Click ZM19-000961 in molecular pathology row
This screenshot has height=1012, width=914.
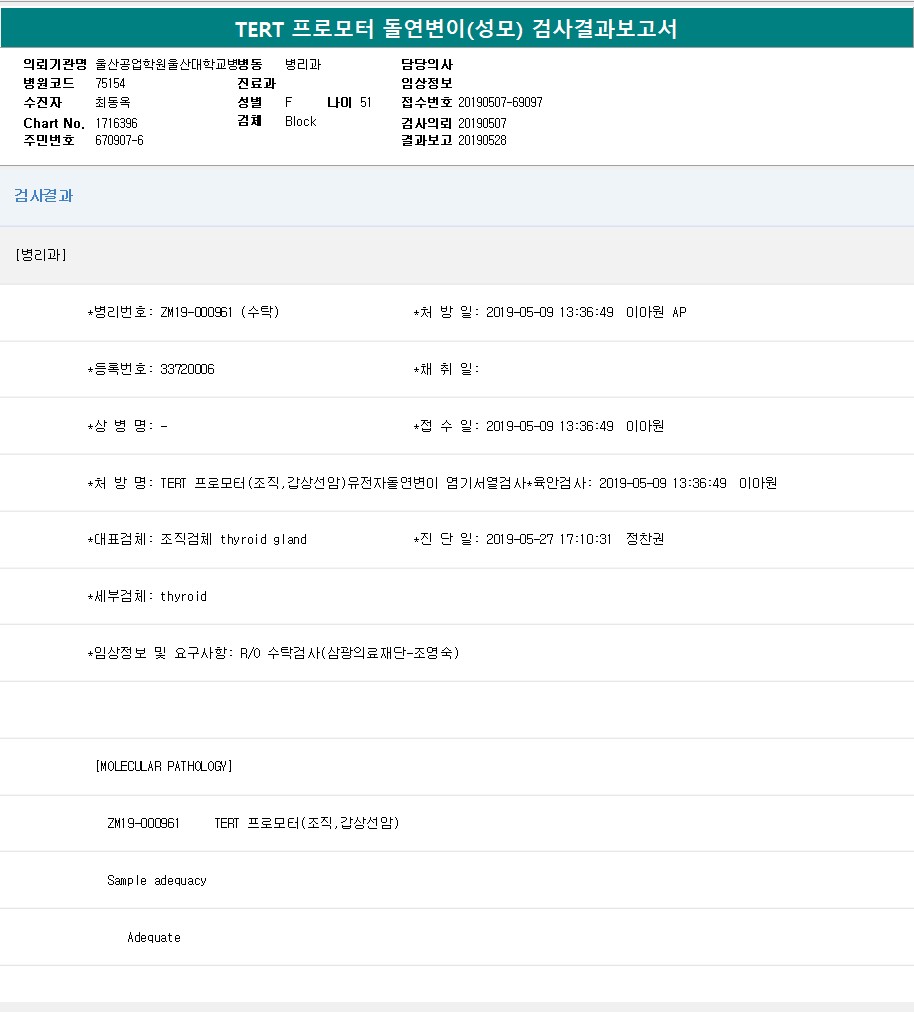[143, 824]
